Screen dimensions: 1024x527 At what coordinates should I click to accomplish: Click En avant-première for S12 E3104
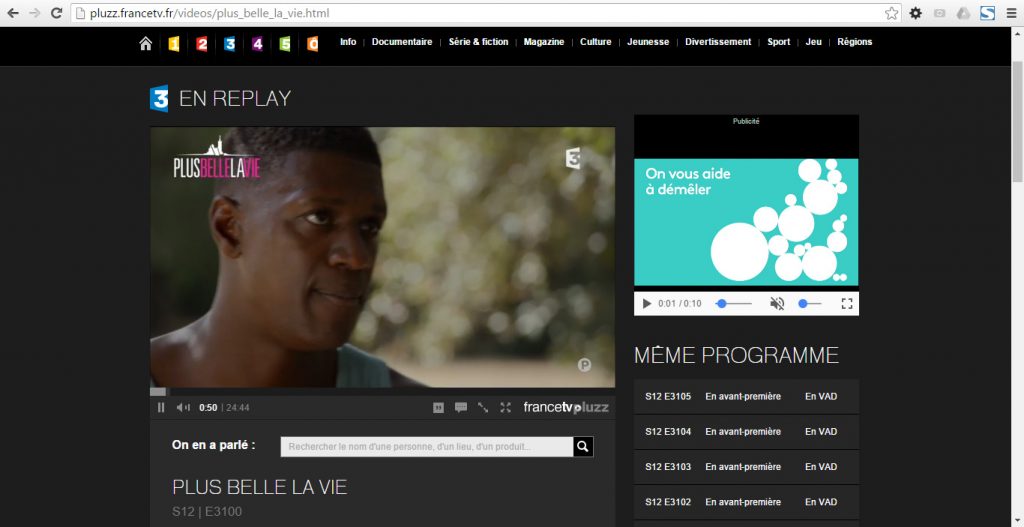(743, 432)
